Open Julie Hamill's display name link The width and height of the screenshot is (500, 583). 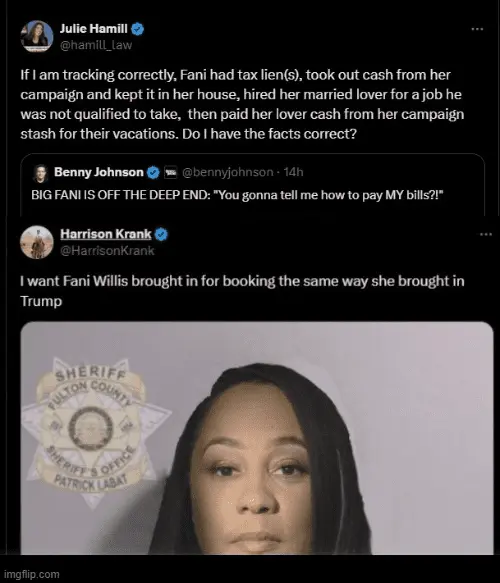point(94,29)
